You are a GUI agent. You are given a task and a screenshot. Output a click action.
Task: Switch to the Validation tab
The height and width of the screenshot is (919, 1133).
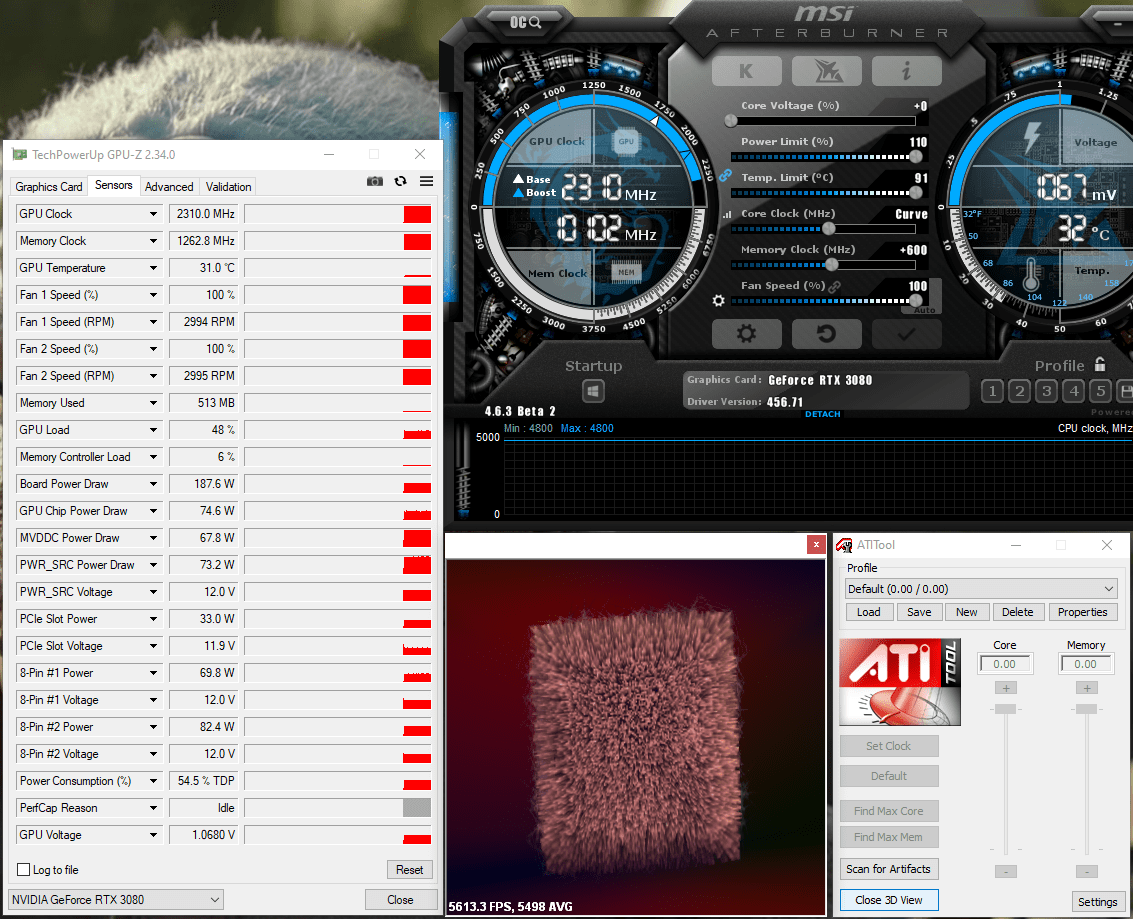tap(228, 186)
